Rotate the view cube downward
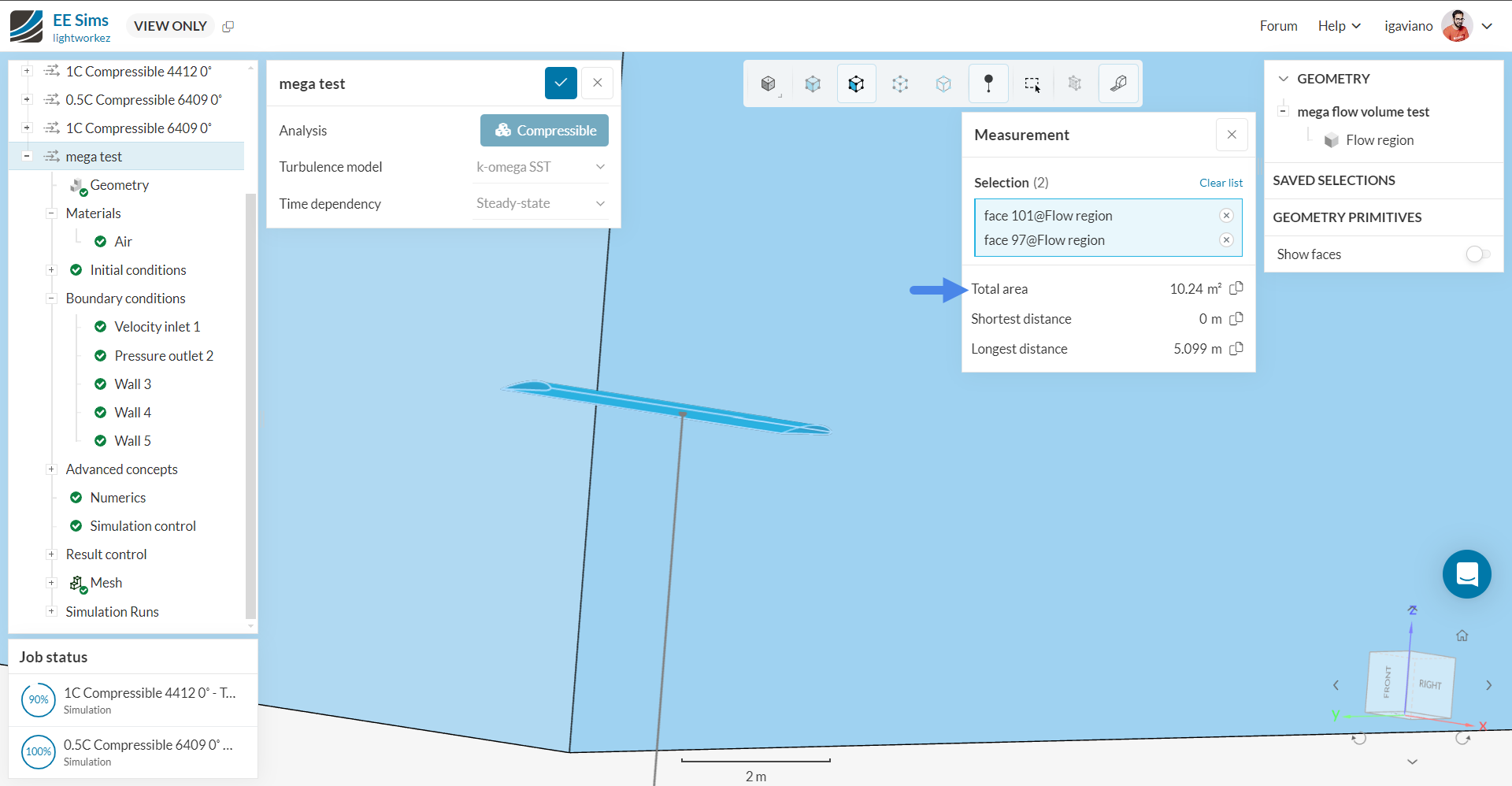Screen dimensions: 1512x786 [1412, 762]
